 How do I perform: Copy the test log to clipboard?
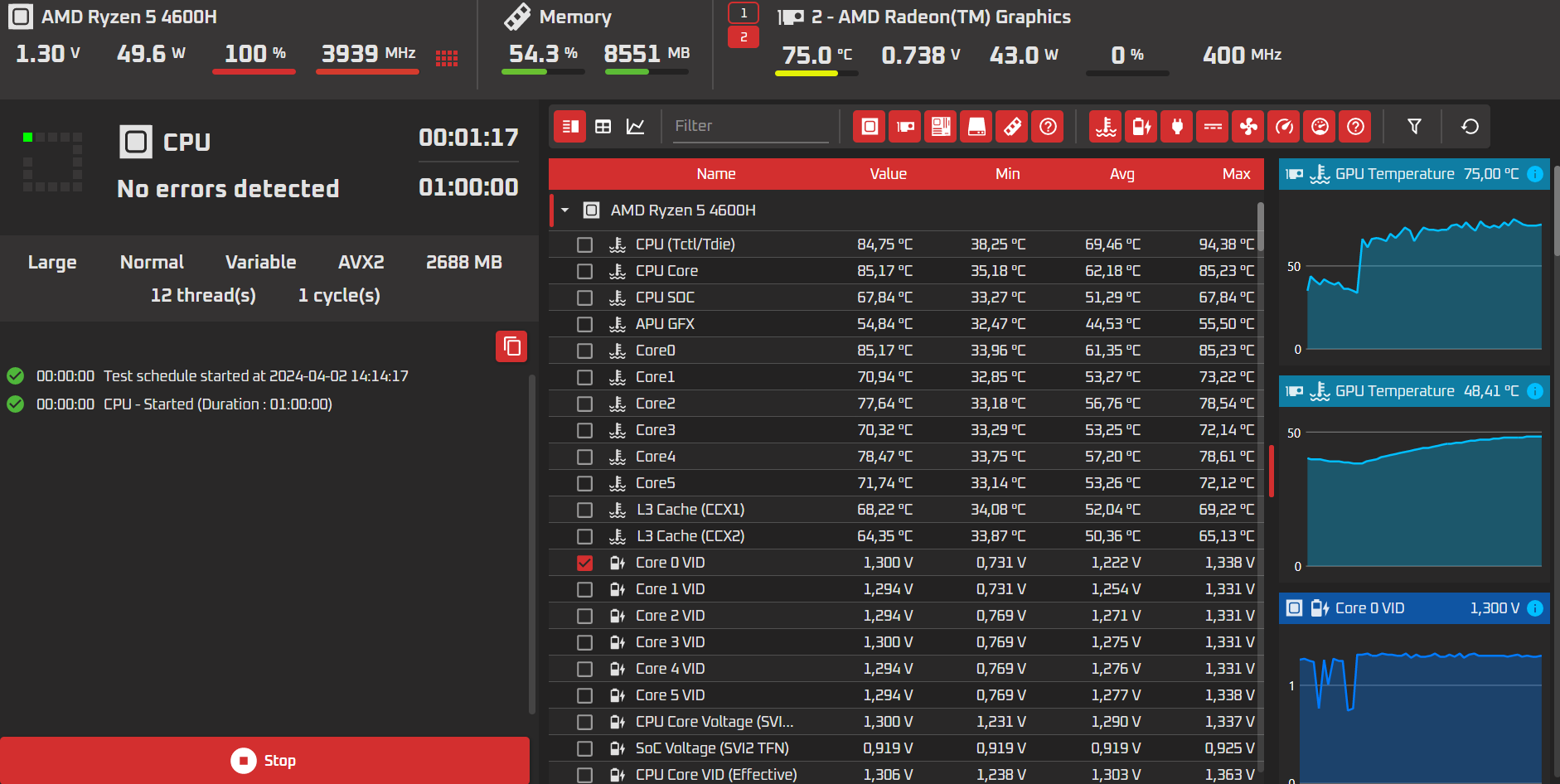[511, 346]
